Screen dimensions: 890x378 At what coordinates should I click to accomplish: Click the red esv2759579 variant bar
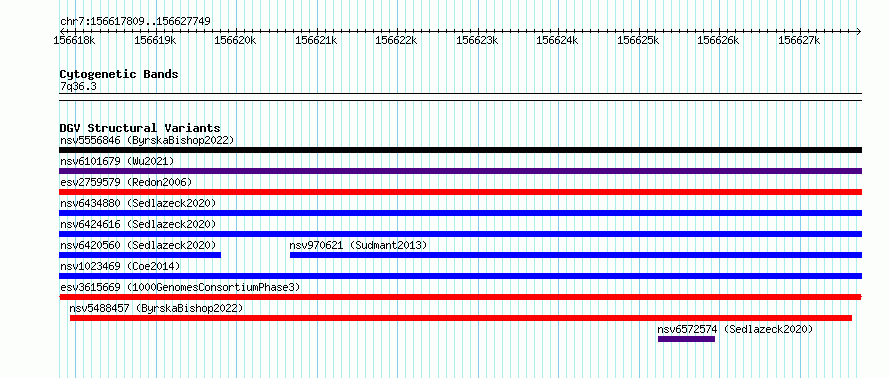coord(460,192)
